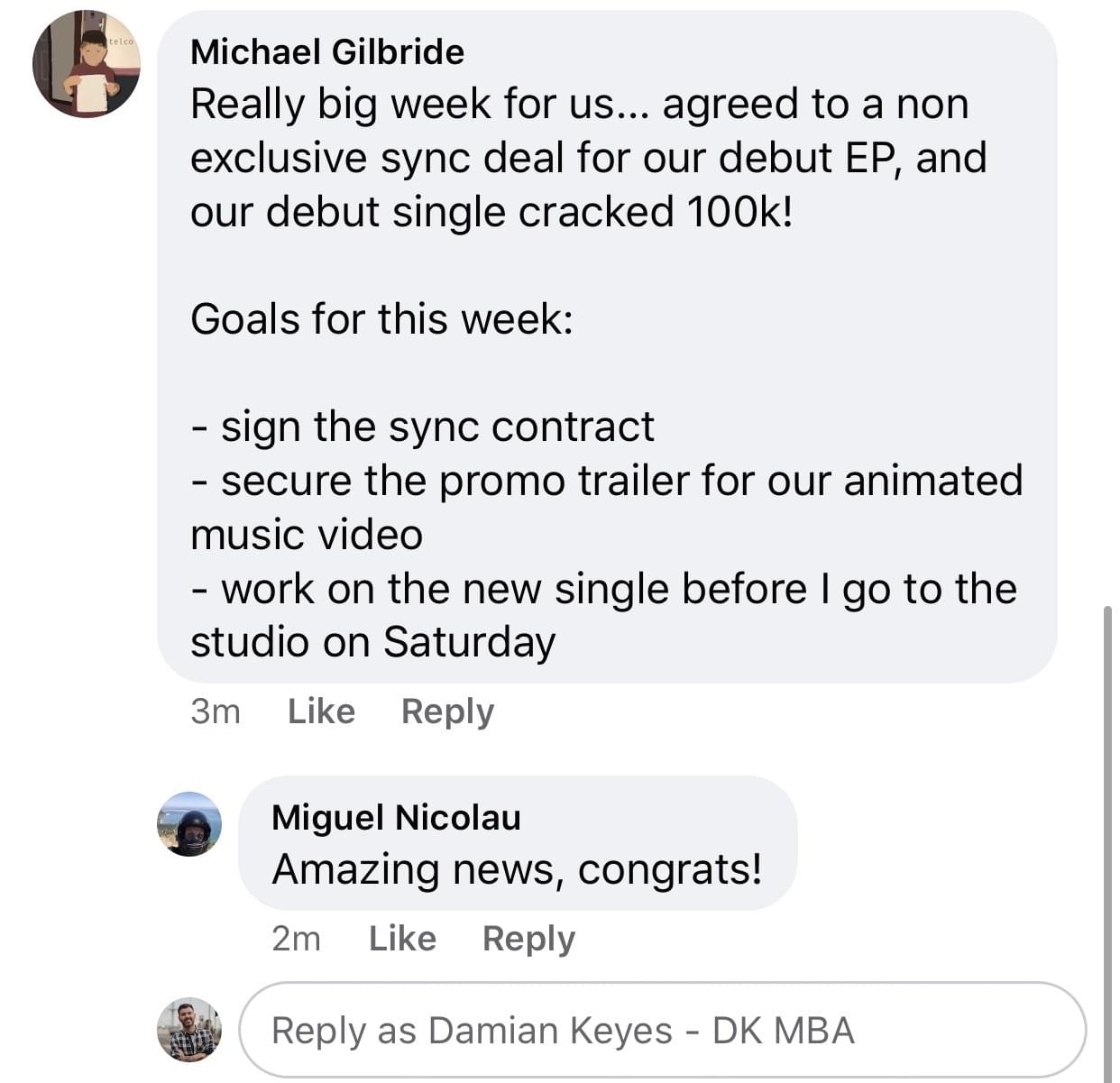Click the 'music video' text line
This screenshot has height=1083, width=1120.
click(307, 535)
